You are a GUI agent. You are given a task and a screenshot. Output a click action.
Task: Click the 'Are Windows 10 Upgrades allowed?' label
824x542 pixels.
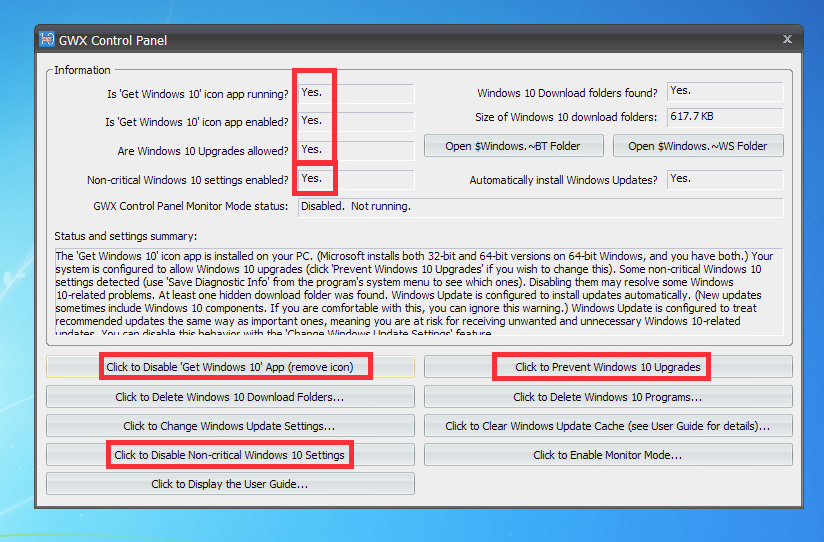(x=203, y=151)
